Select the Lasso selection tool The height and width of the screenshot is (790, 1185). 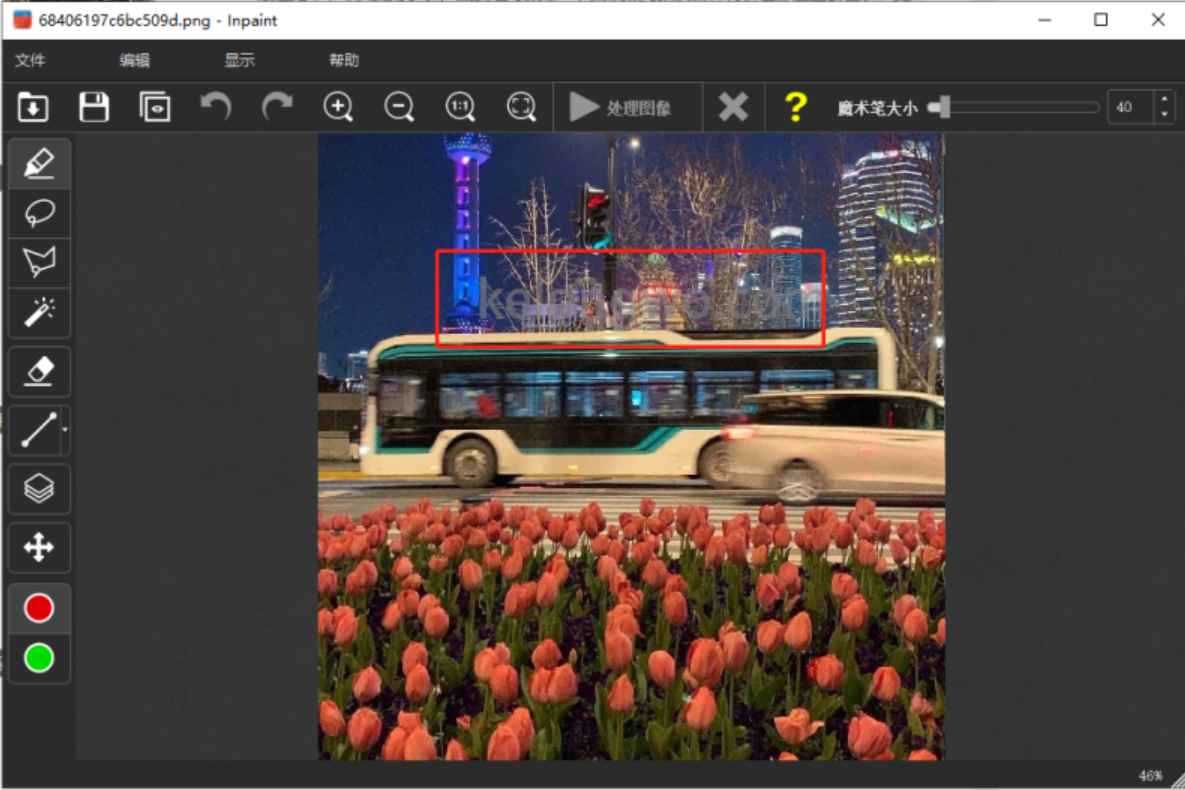[x=39, y=213]
